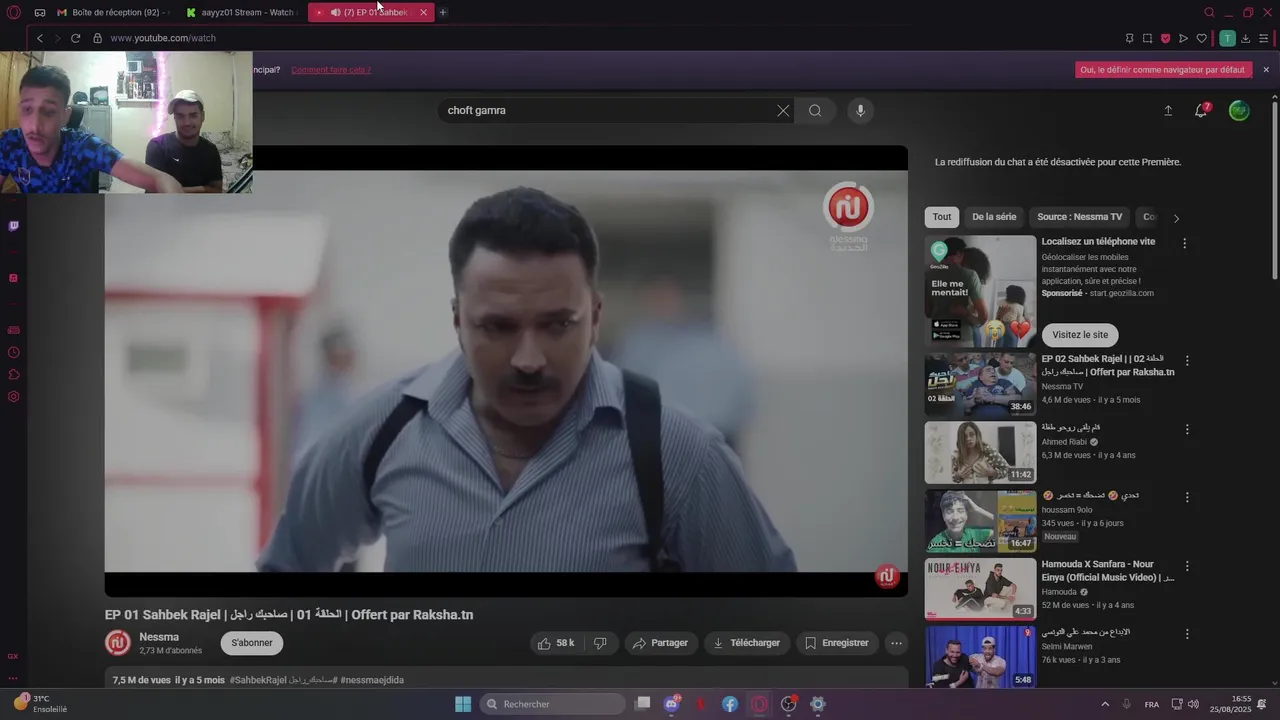
Task: Open the Opera GX main menu logo
Action: click(13, 12)
